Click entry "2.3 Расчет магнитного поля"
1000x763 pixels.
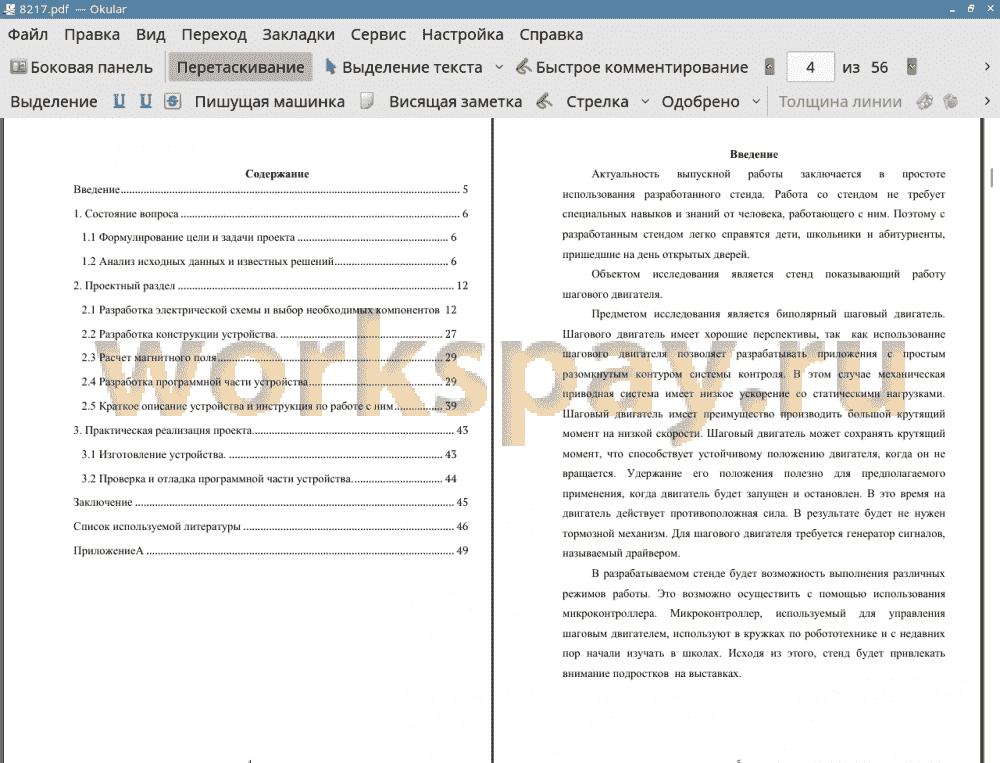pyautogui.click(x=269, y=357)
